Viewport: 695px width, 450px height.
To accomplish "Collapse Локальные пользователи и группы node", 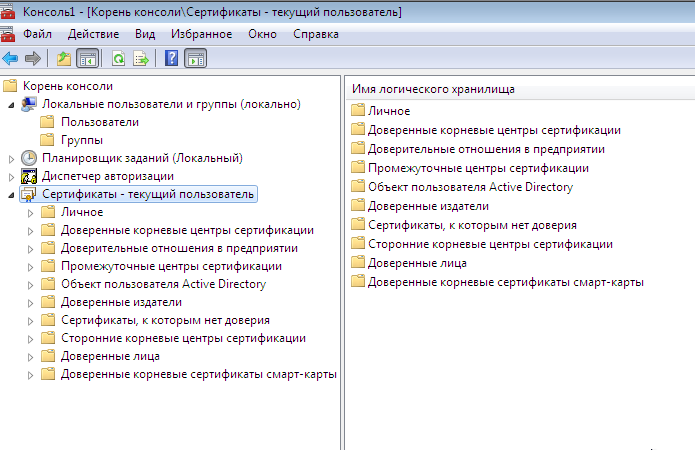I will [x=12, y=106].
